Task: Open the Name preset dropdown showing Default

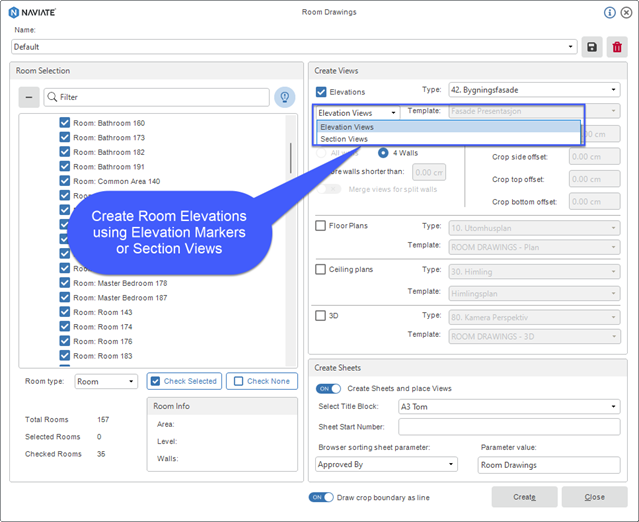Action: coord(294,47)
